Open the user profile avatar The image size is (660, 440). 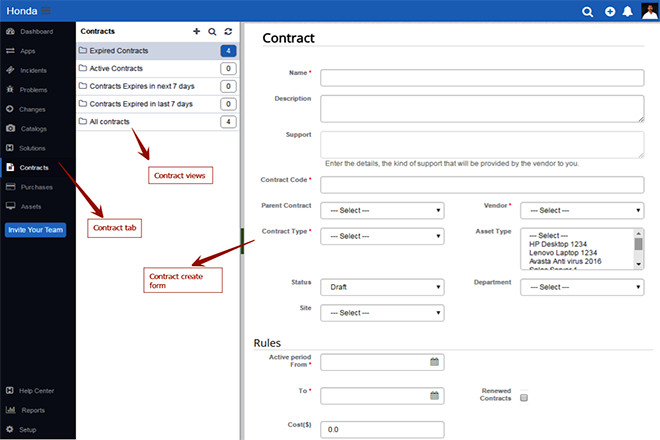[x=649, y=11]
